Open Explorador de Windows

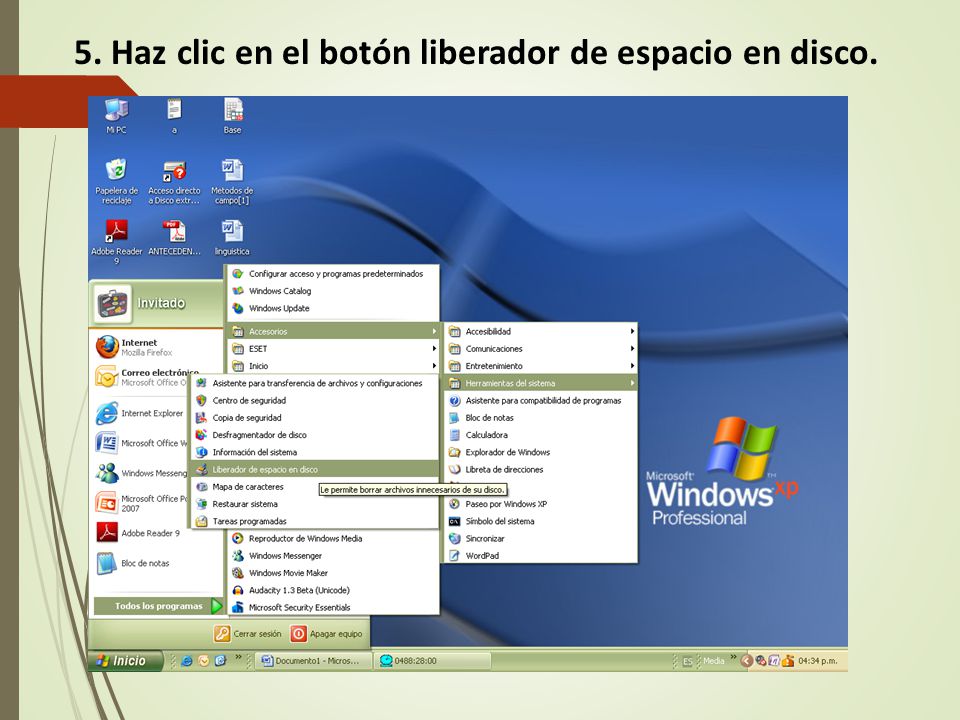(541, 452)
